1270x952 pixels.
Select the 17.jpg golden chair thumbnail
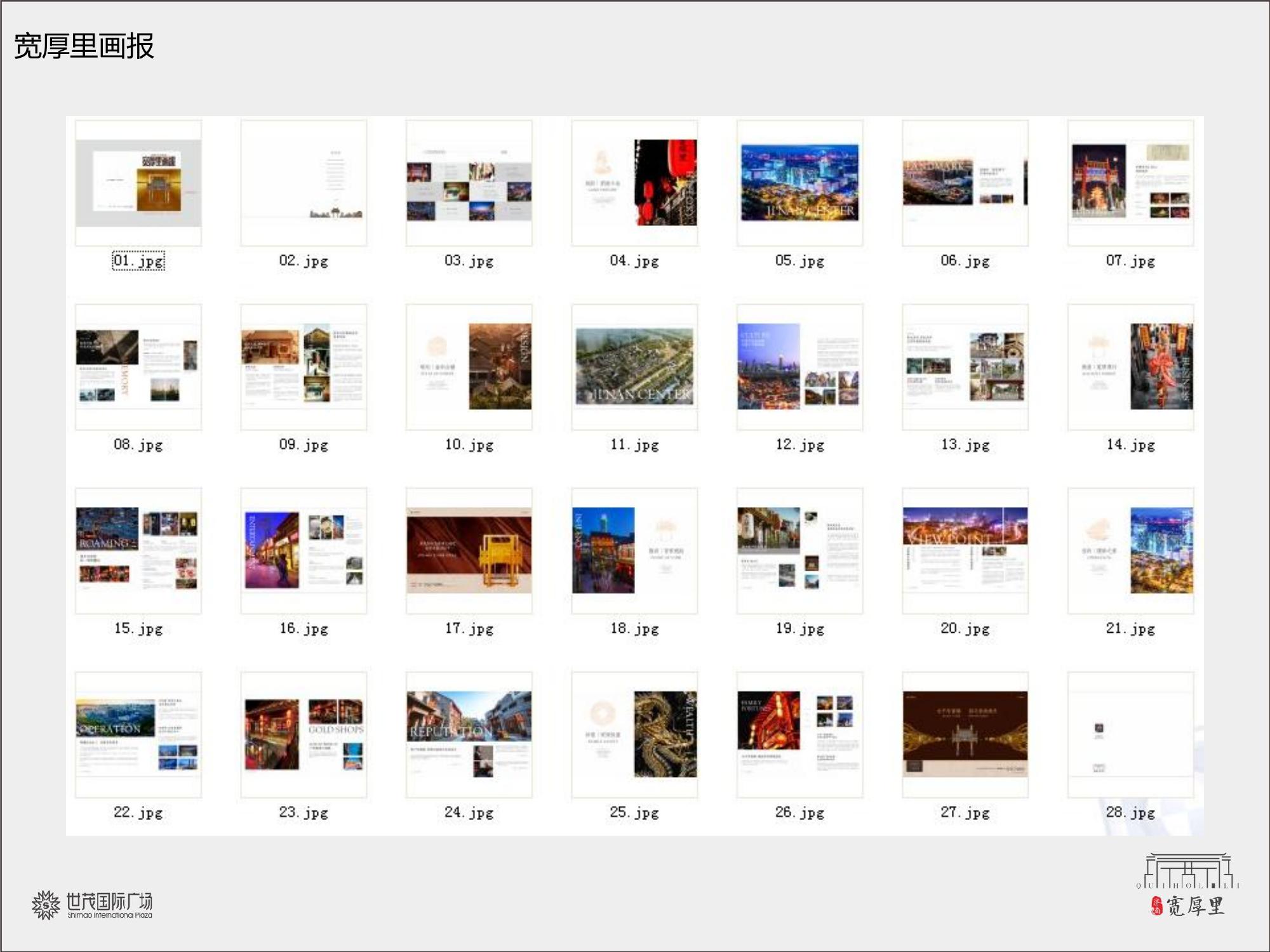tap(469, 551)
